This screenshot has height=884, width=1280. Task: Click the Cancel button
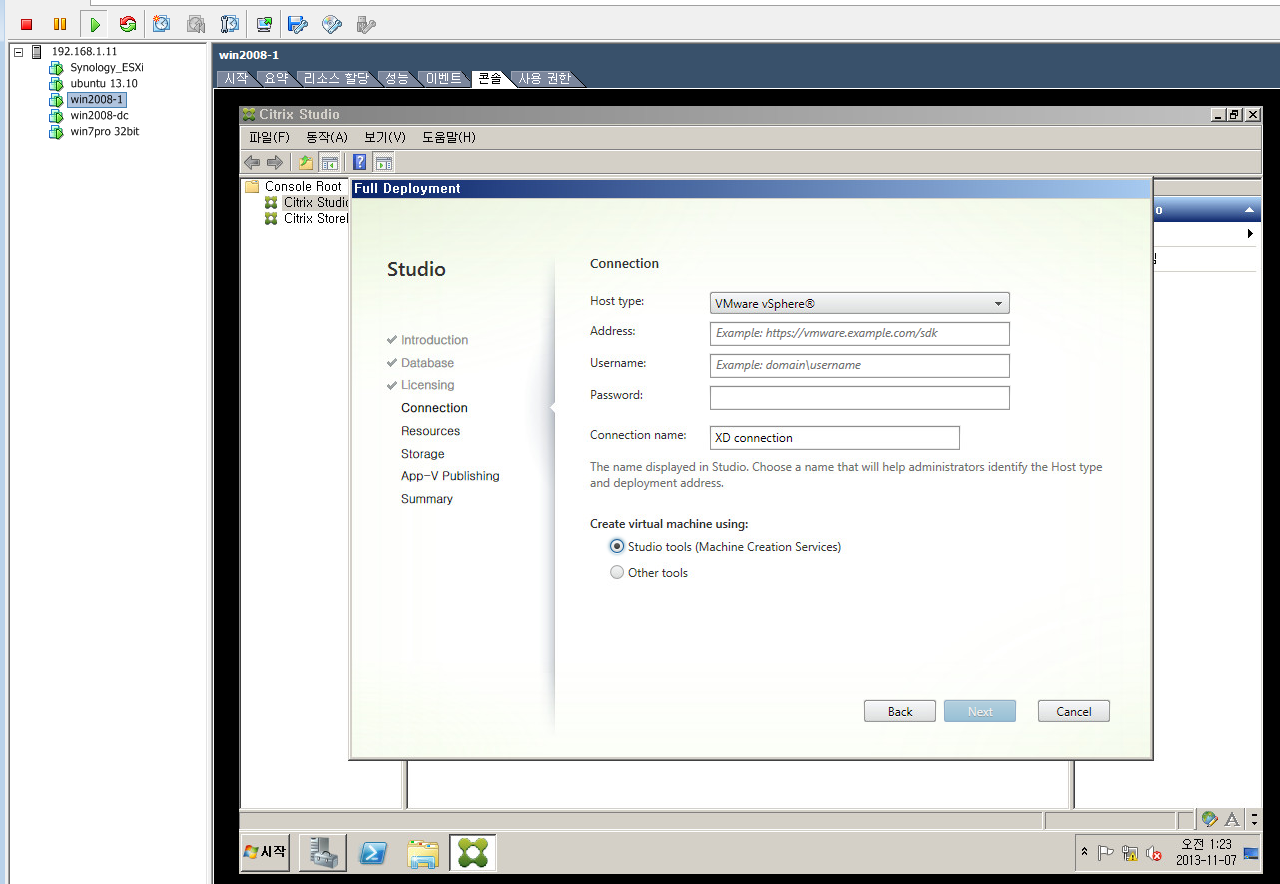1074,711
